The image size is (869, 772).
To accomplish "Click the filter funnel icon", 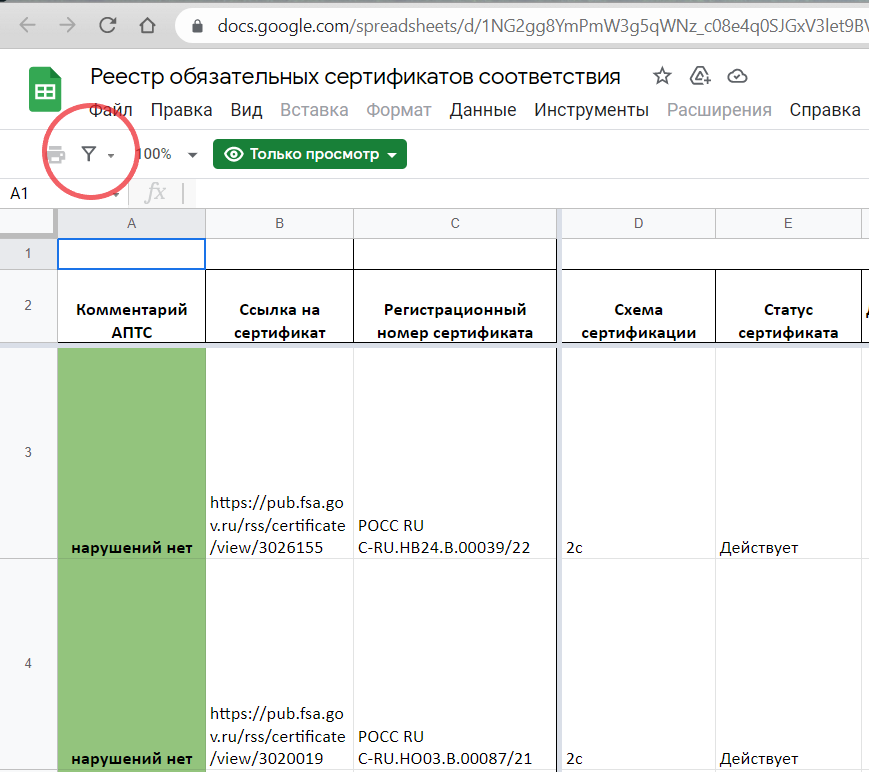I will pyautogui.click(x=89, y=154).
